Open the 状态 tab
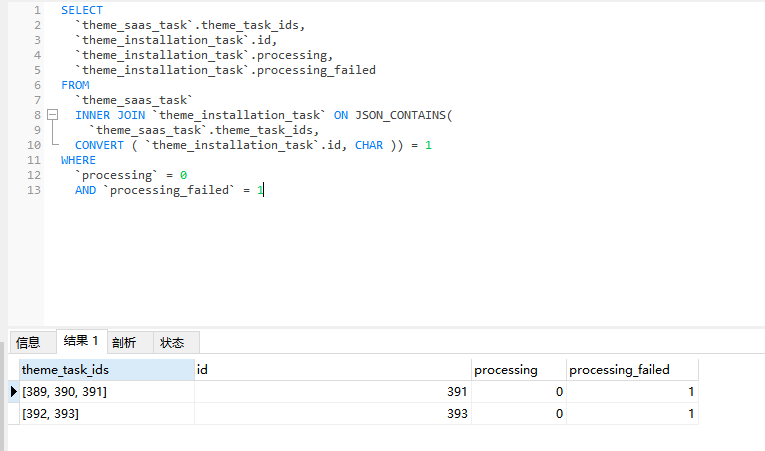 172,342
